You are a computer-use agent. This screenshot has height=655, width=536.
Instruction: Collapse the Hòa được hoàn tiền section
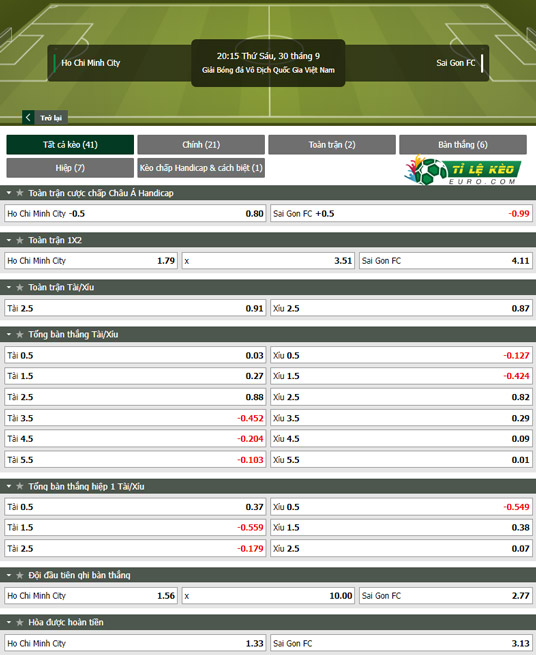click(x=9, y=622)
